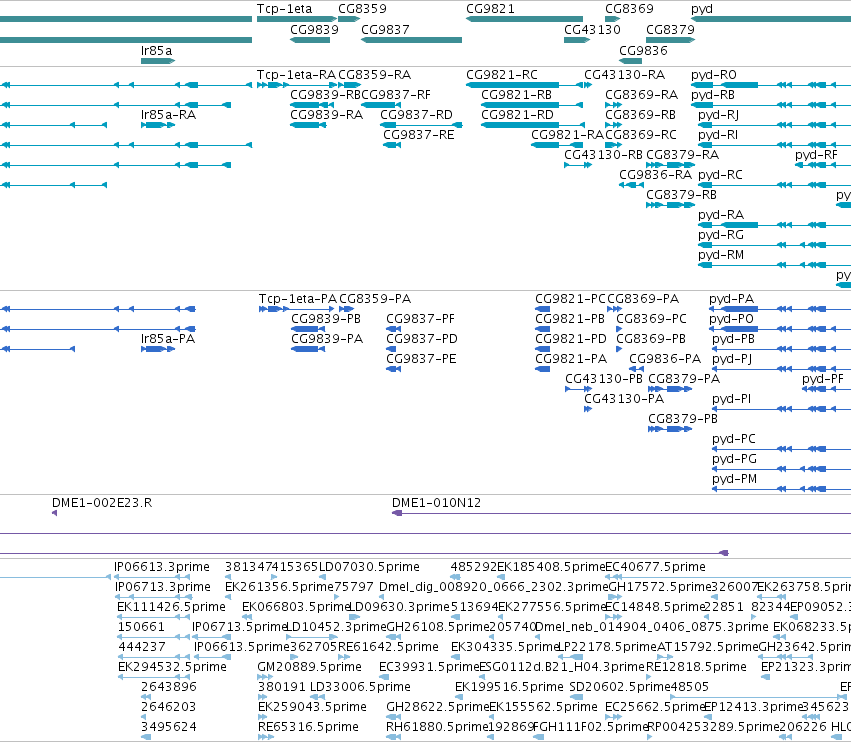Select the GM20889.5prime EST label
The height and width of the screenshot is (742, 851).
tap(309, 667)
